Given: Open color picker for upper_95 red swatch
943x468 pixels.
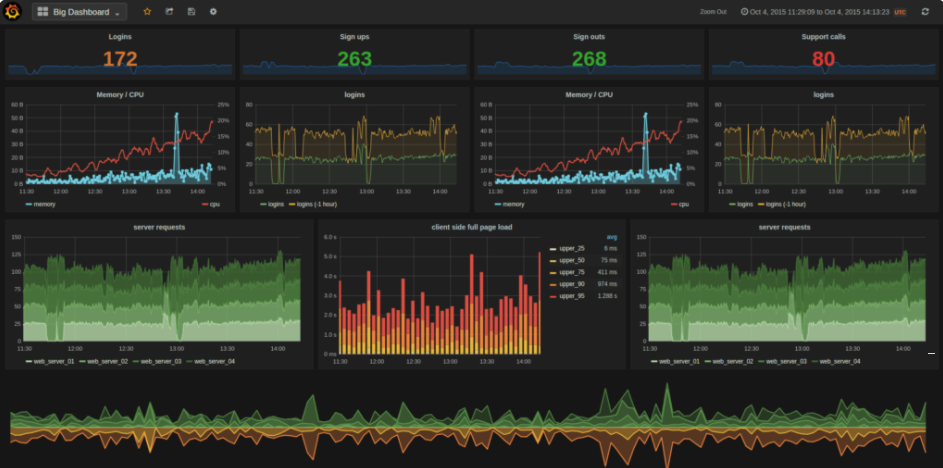Looking at the screenshot, I should pos(553,296).
